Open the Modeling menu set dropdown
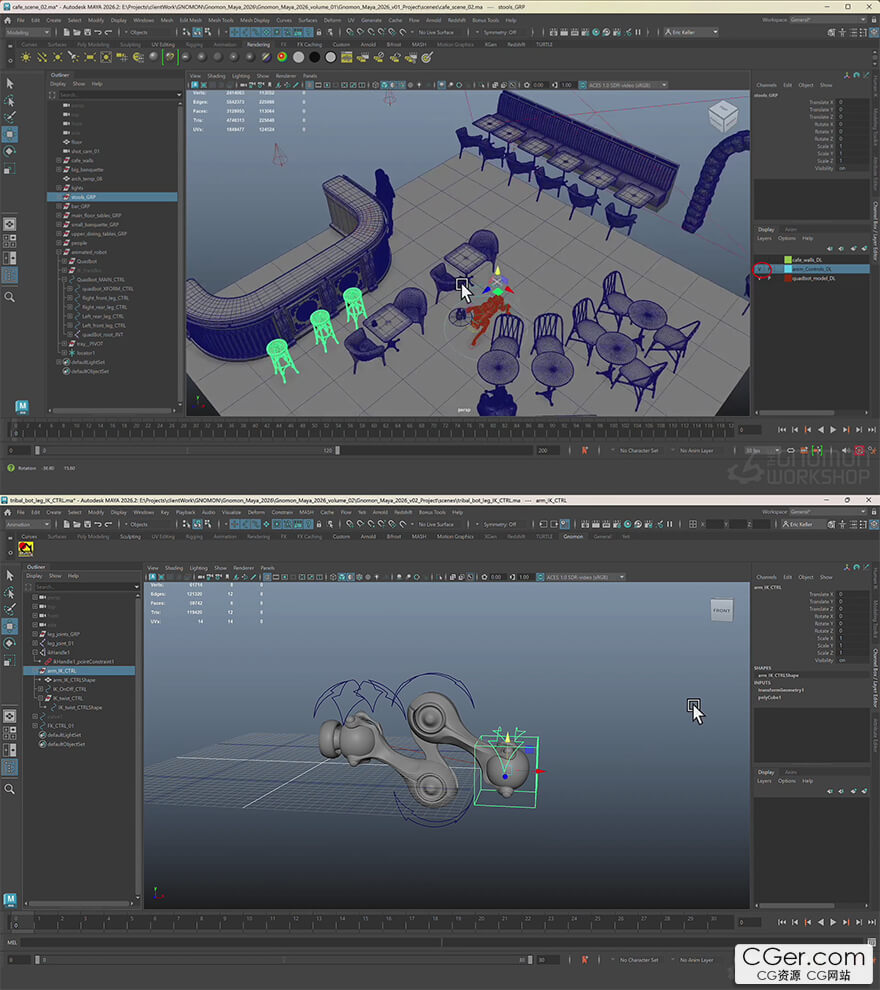The height and width of the screenshot is (990, 880). click(x=30, y=32)
